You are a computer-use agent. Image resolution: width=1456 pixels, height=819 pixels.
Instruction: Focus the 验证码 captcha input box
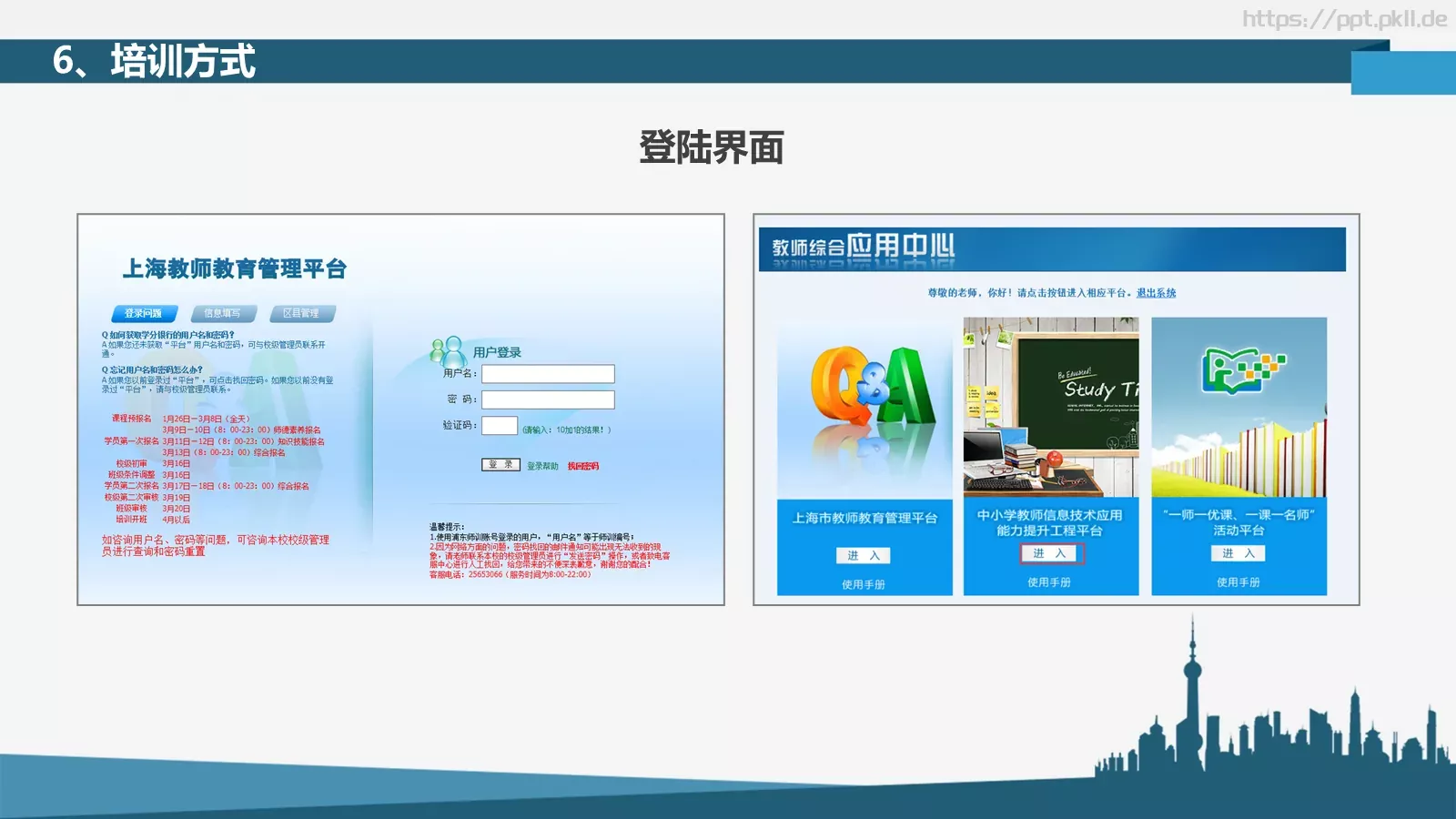click(500, 426)
